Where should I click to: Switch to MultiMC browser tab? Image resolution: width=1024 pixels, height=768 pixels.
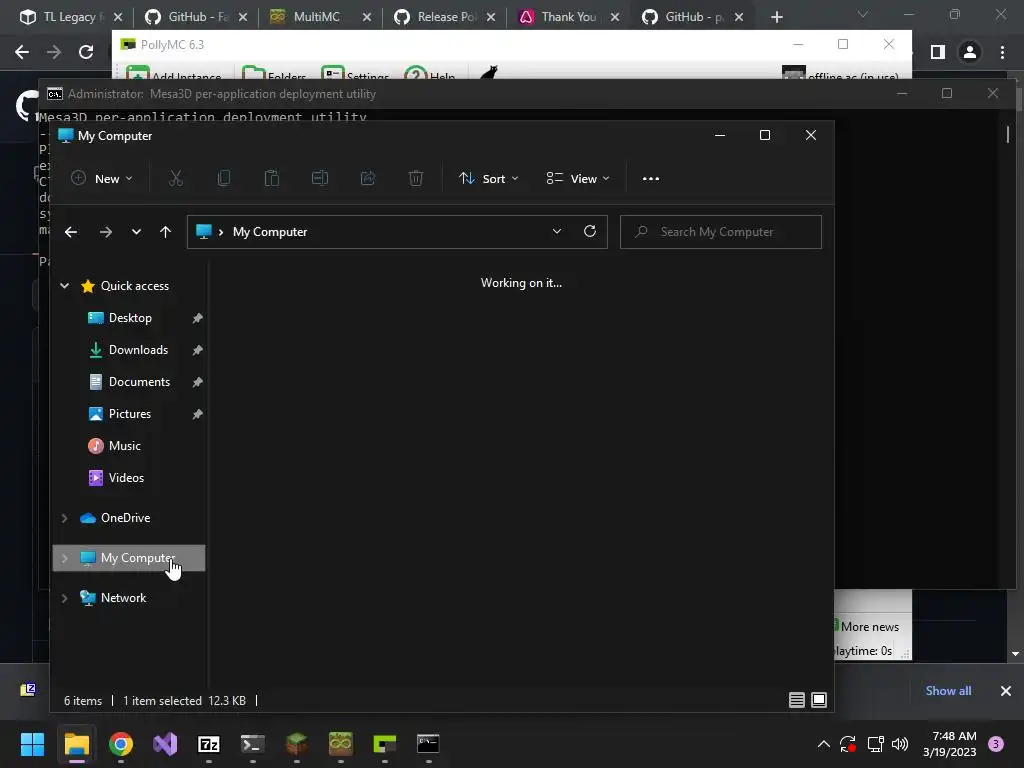point(317,17)
